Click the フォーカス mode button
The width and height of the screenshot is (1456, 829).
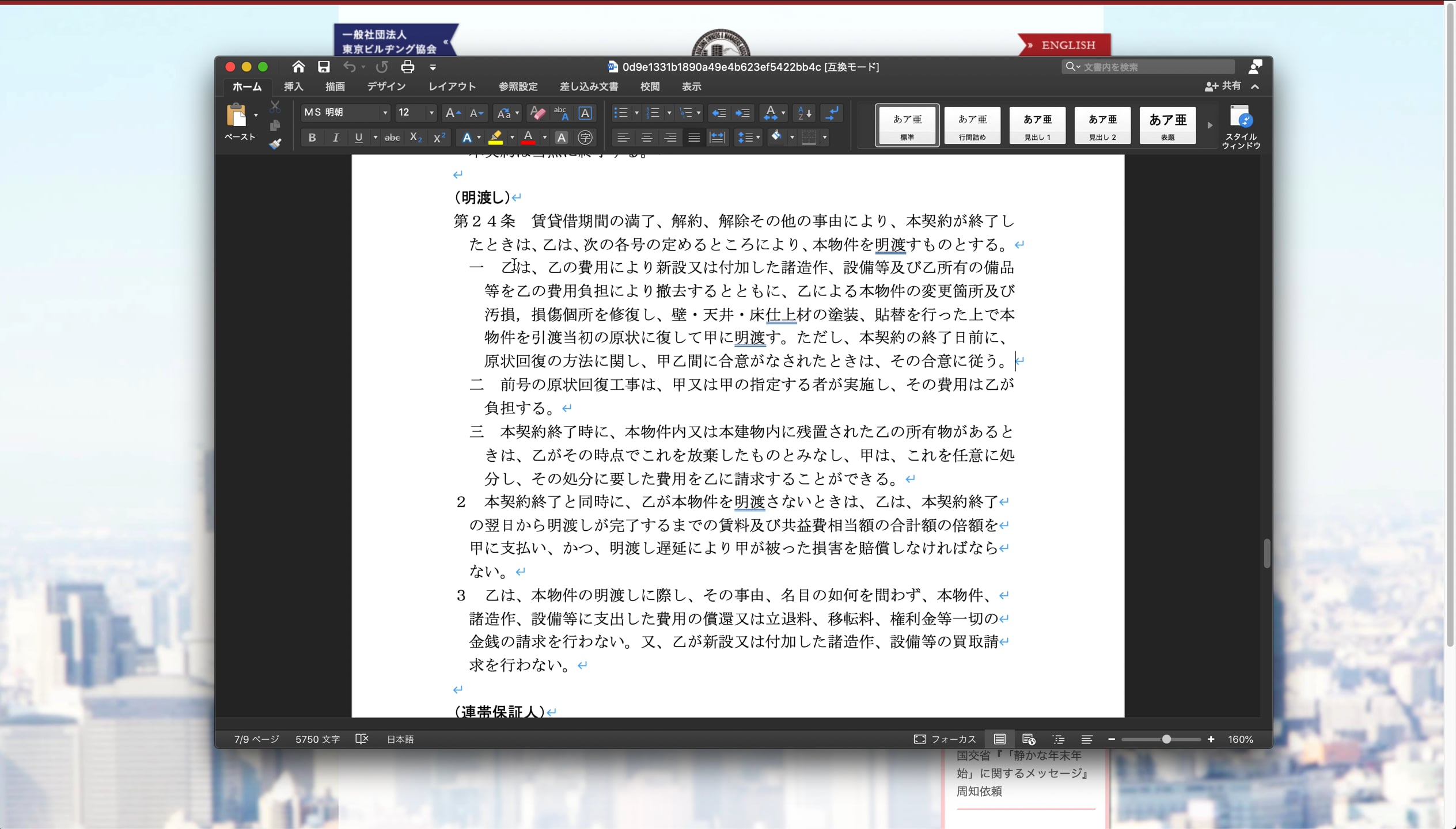pos(945,739)
